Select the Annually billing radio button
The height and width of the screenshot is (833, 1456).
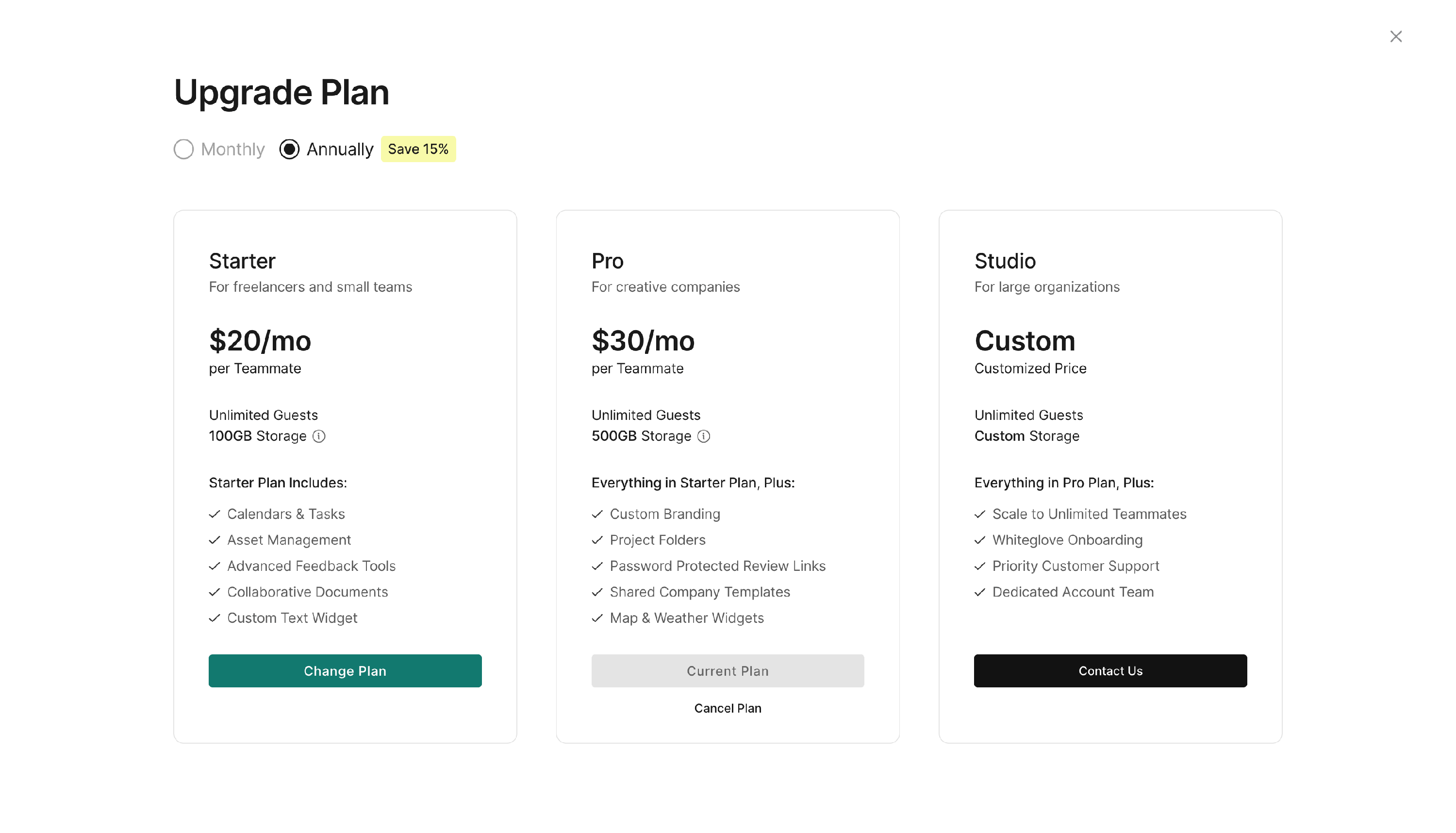coord(289,150)
